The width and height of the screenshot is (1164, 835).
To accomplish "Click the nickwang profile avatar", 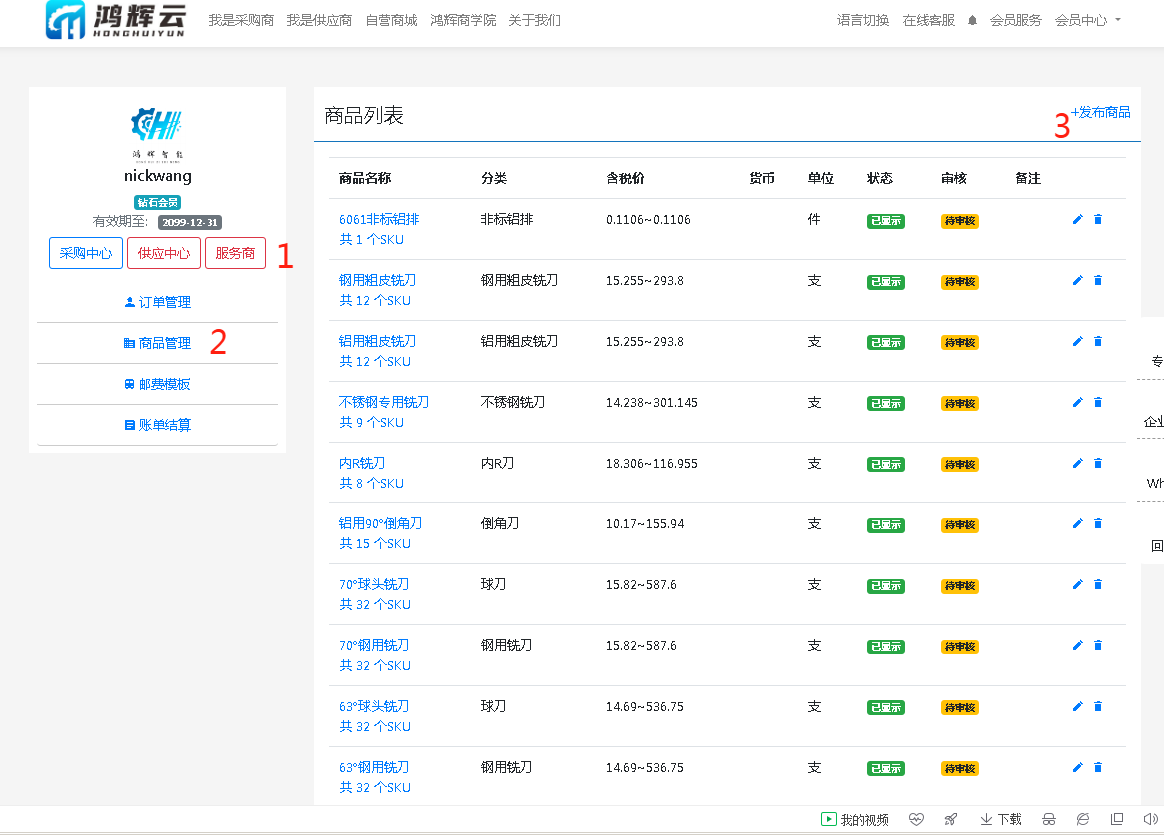I will pos(157,134).
